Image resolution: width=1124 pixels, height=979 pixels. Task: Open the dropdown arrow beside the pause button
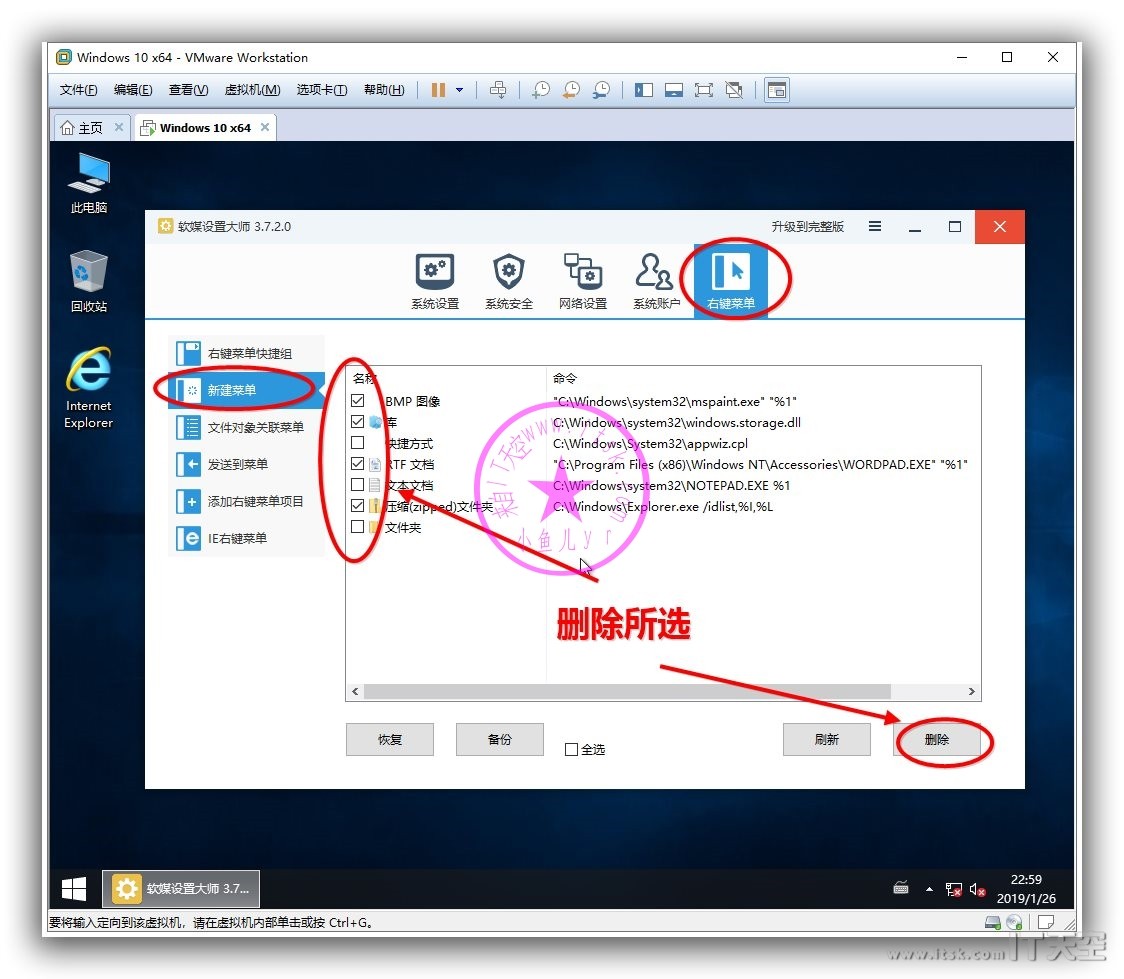[459, 90]
